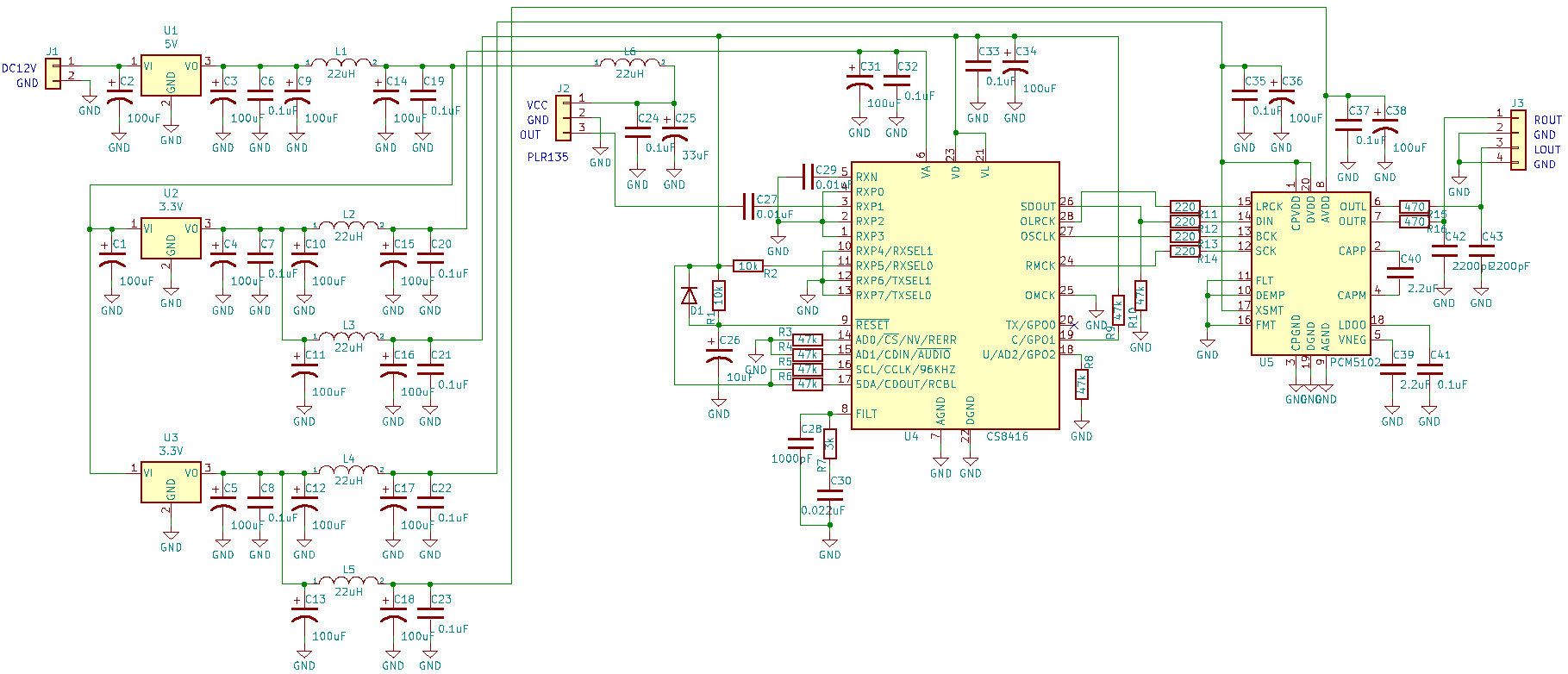1568x674 pixels.
Task: Select the D1 diode symbol
Action: coord(689,296)
